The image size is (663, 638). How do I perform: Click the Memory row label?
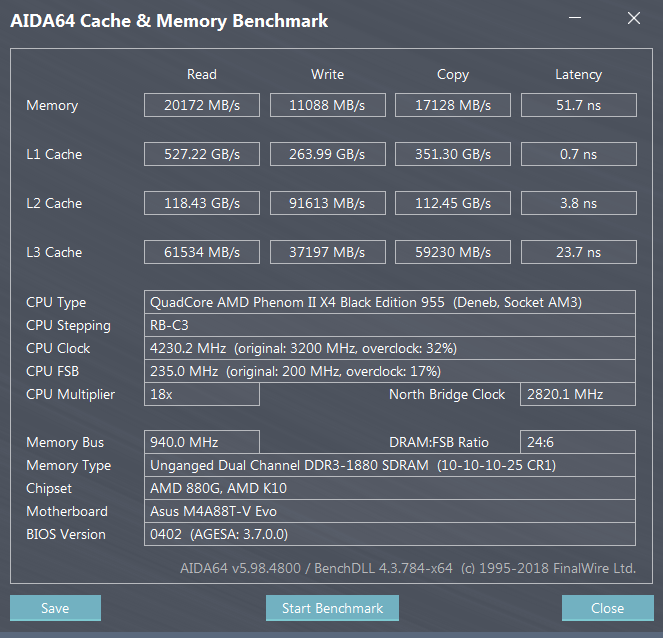[x=52, y=105]
